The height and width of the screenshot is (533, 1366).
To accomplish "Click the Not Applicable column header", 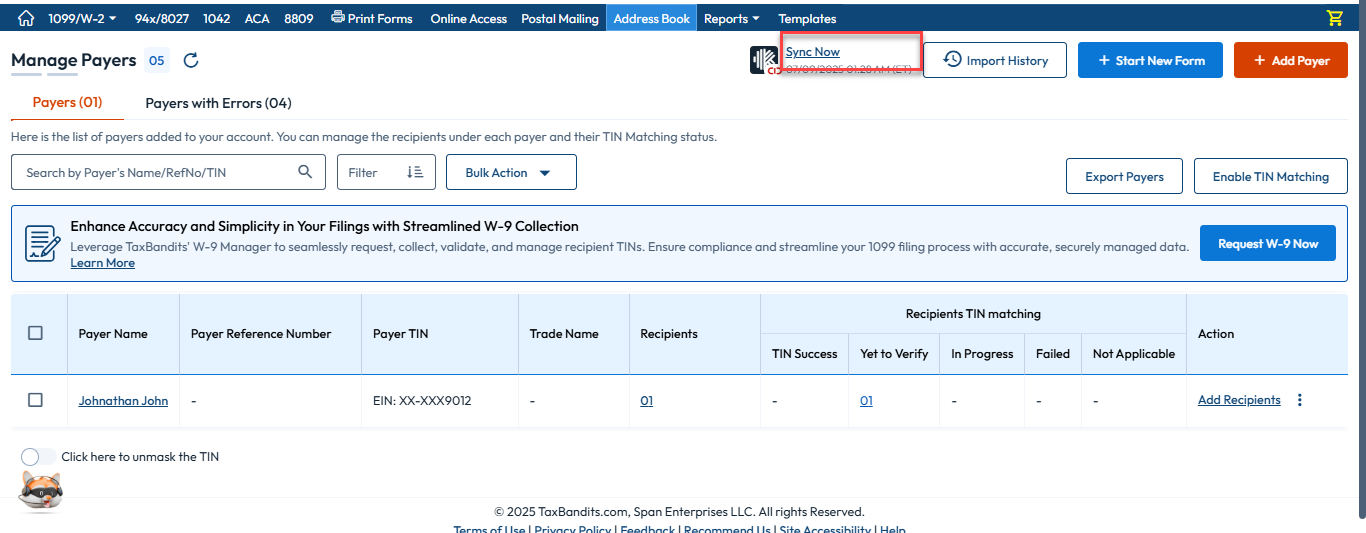I will 1134,354.
